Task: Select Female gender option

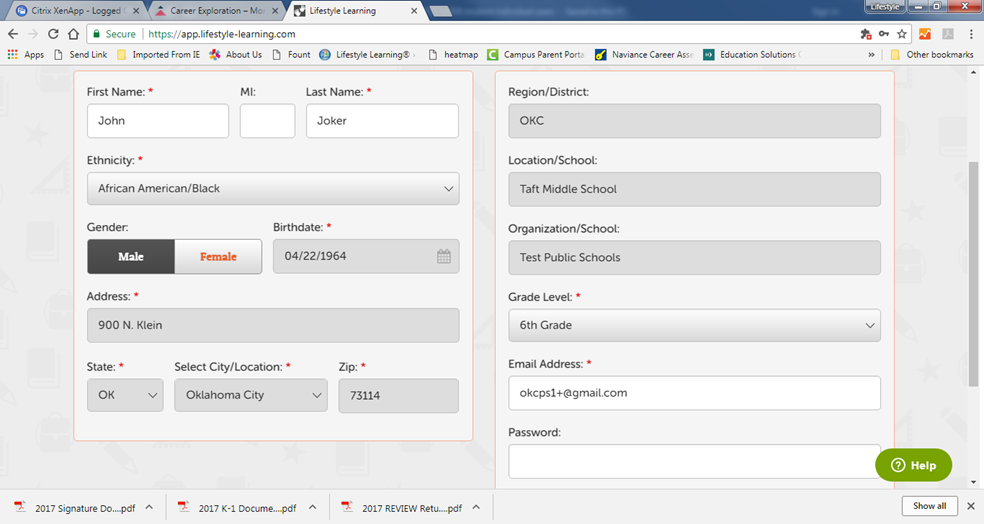Action: 218,257
